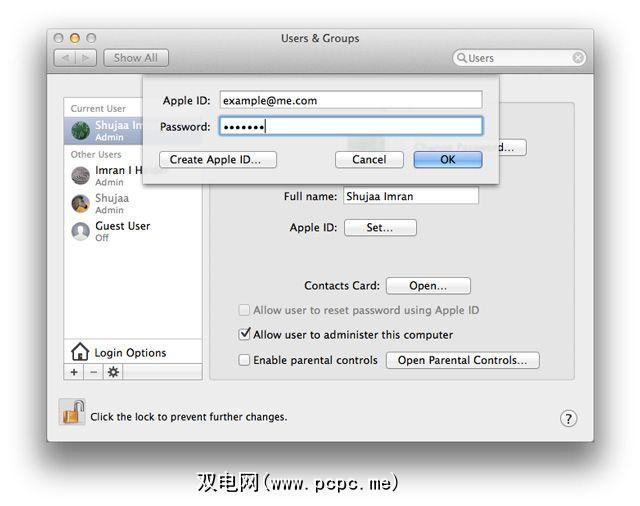The width and height of the screenshot is (640, 506).
Task: Open Login Options
Action: point(133,352)
